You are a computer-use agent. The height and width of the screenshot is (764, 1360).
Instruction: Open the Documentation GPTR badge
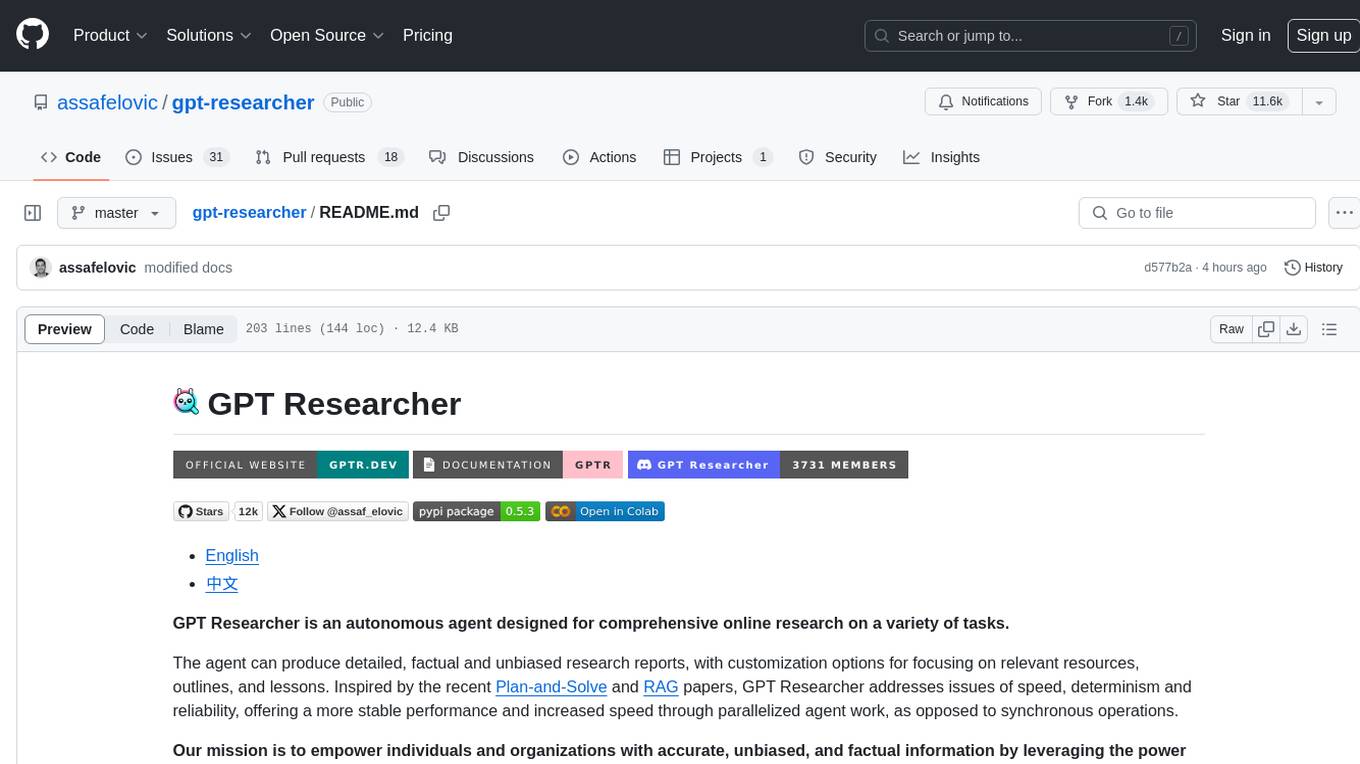coord(518,464)
